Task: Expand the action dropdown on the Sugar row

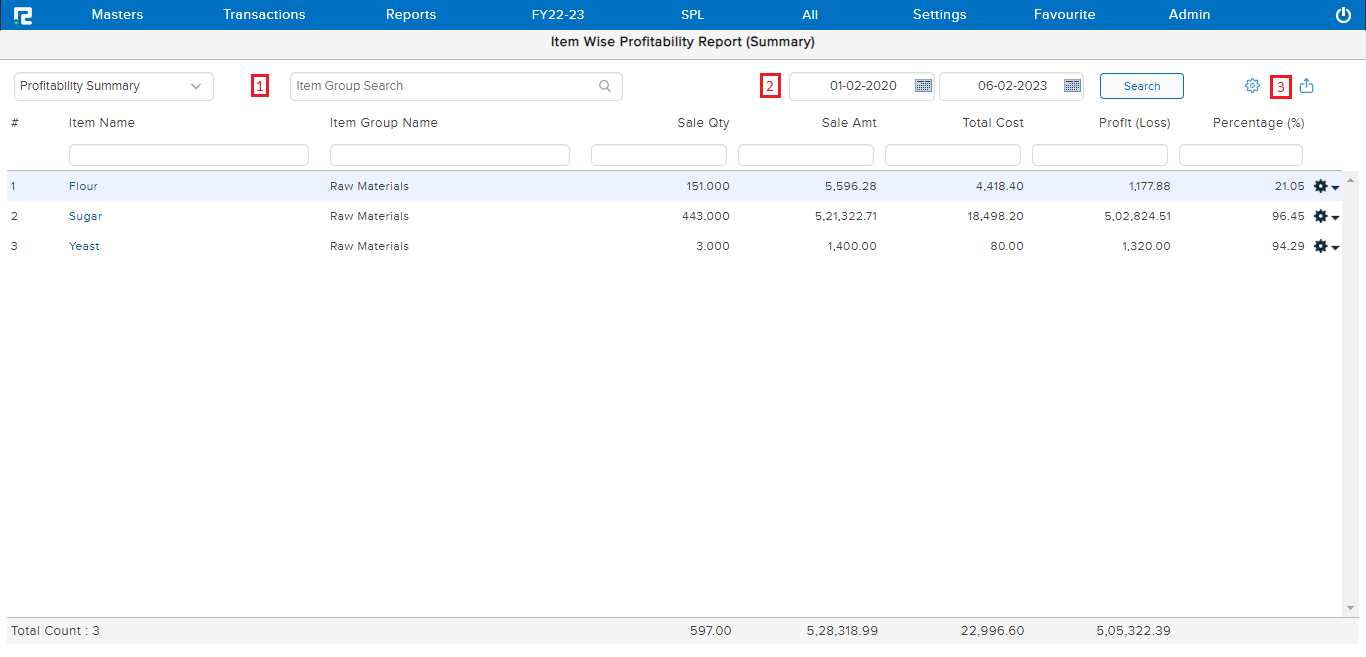Action: (1334, 218)
